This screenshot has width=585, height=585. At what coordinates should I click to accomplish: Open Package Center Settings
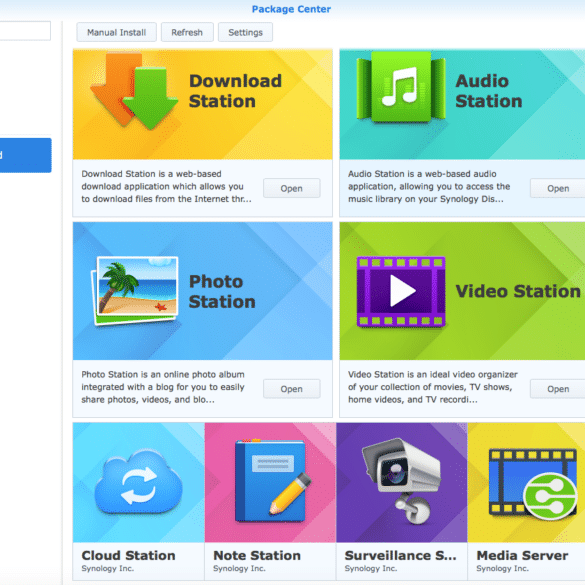pyautogui.click(x=245, y=32)
